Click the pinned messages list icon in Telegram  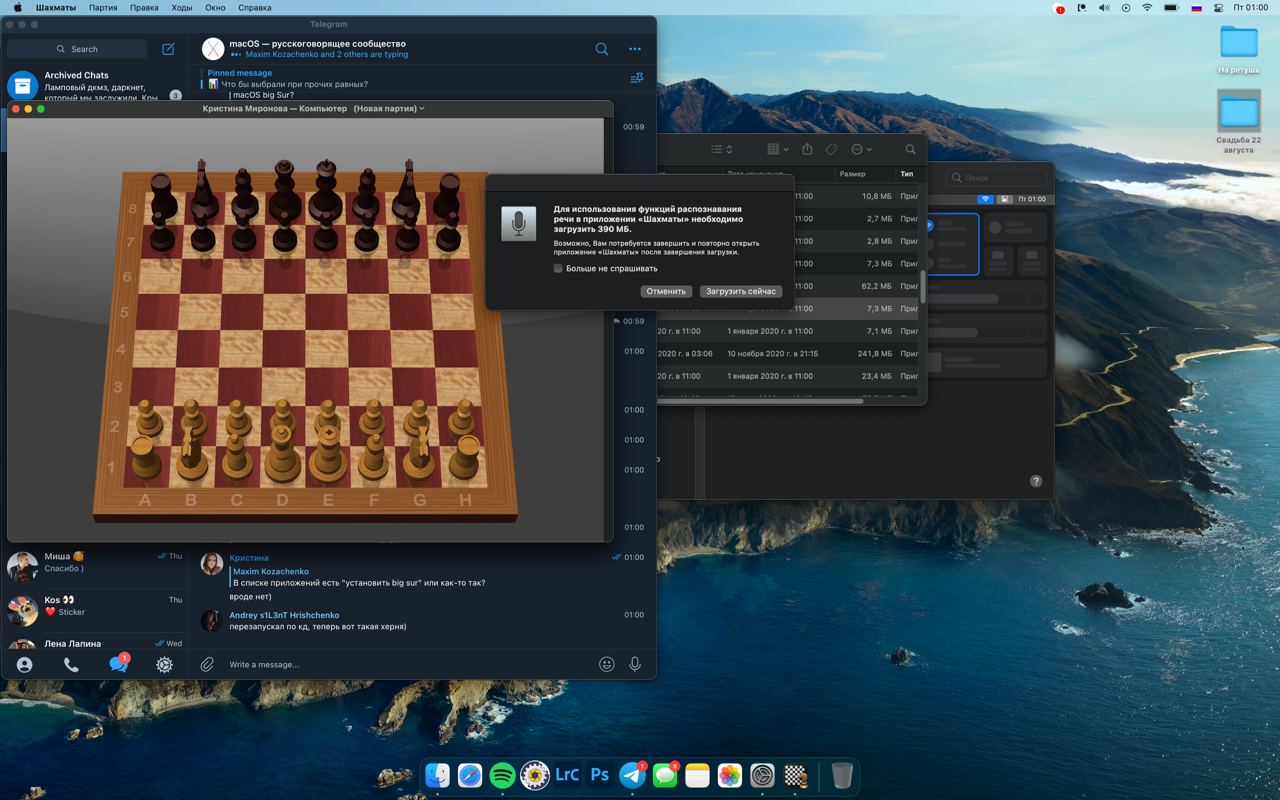click(637, 78)
